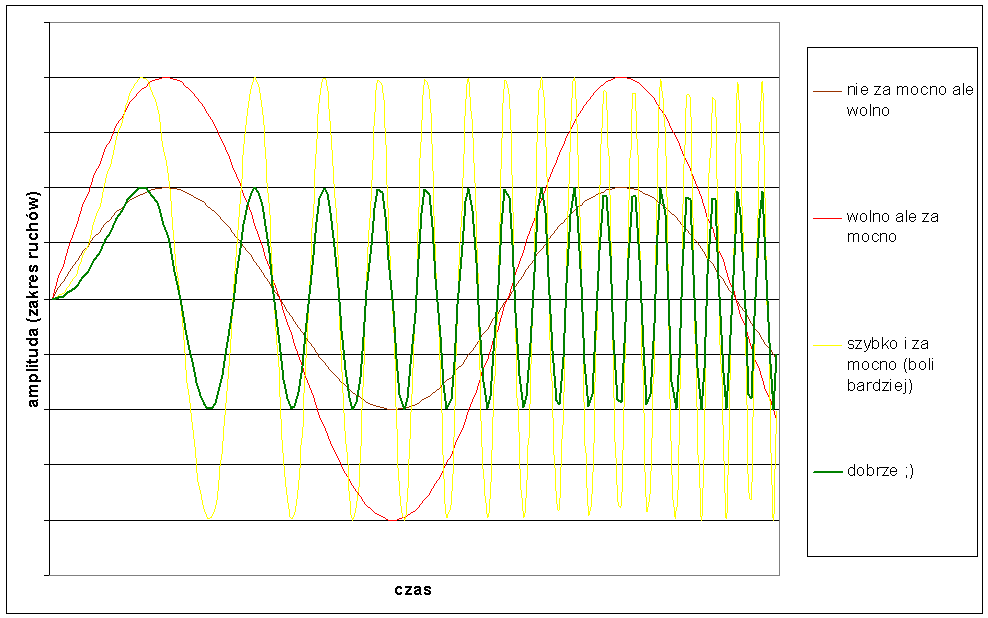Click first peak of the small brown sine curve

(168, 188)
